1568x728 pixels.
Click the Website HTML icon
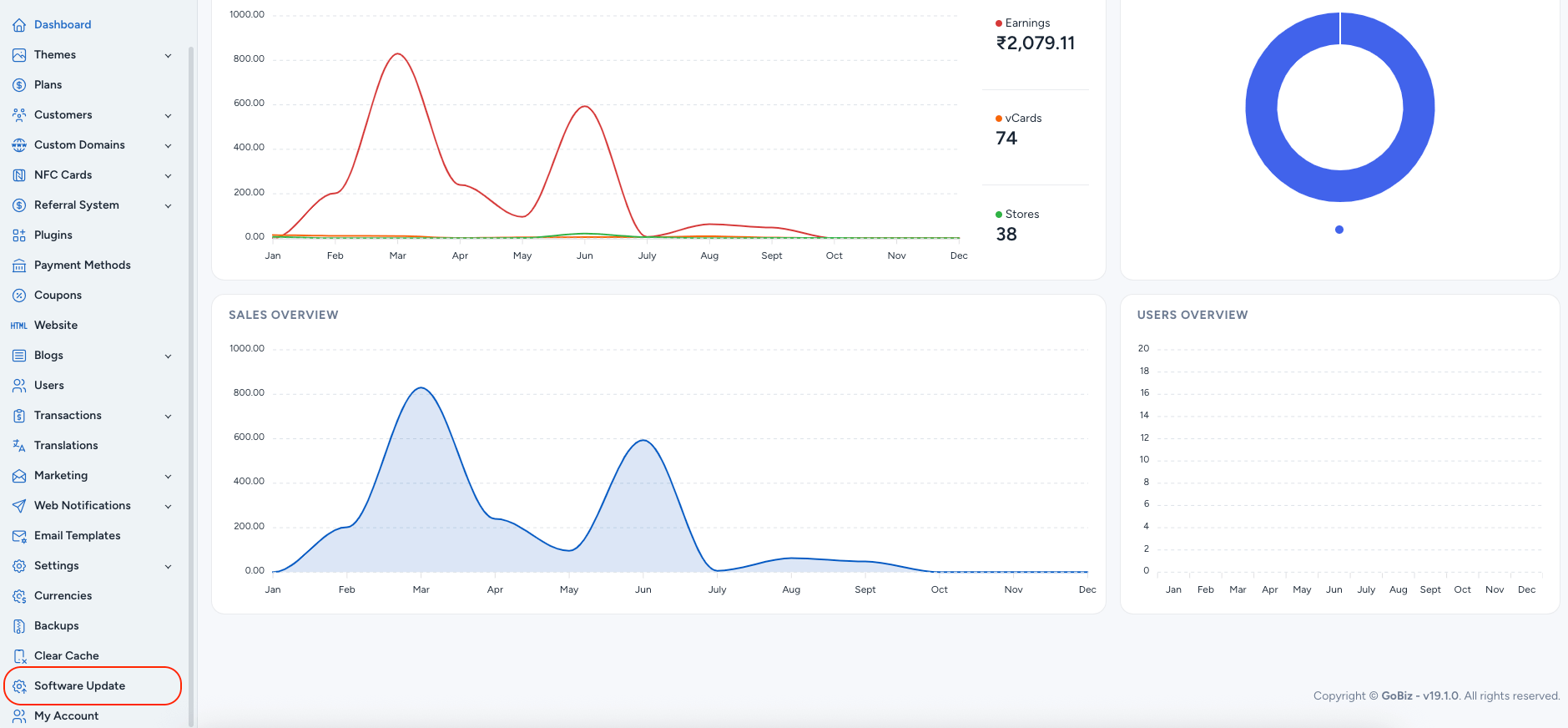coord(19,326)
